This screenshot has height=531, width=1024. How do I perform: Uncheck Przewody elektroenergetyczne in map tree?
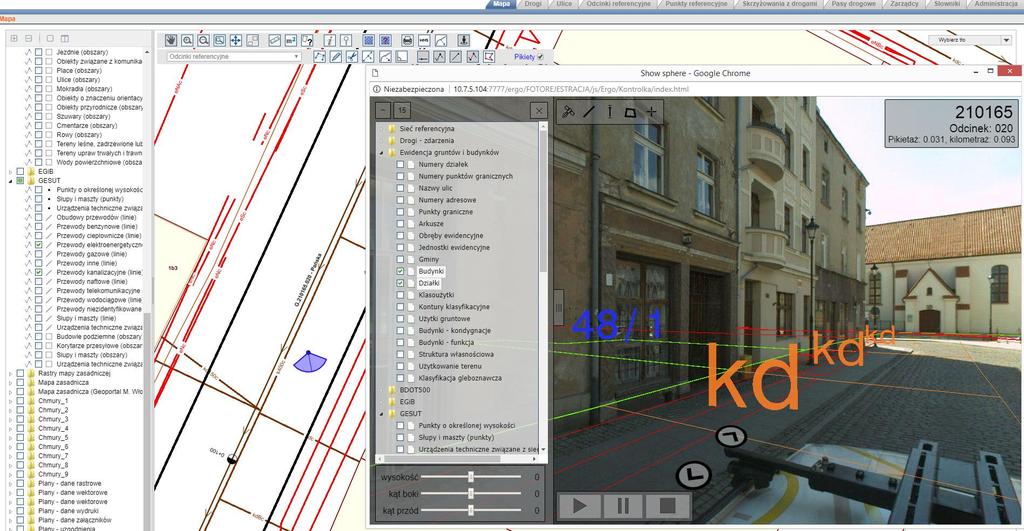coord(39,245)
